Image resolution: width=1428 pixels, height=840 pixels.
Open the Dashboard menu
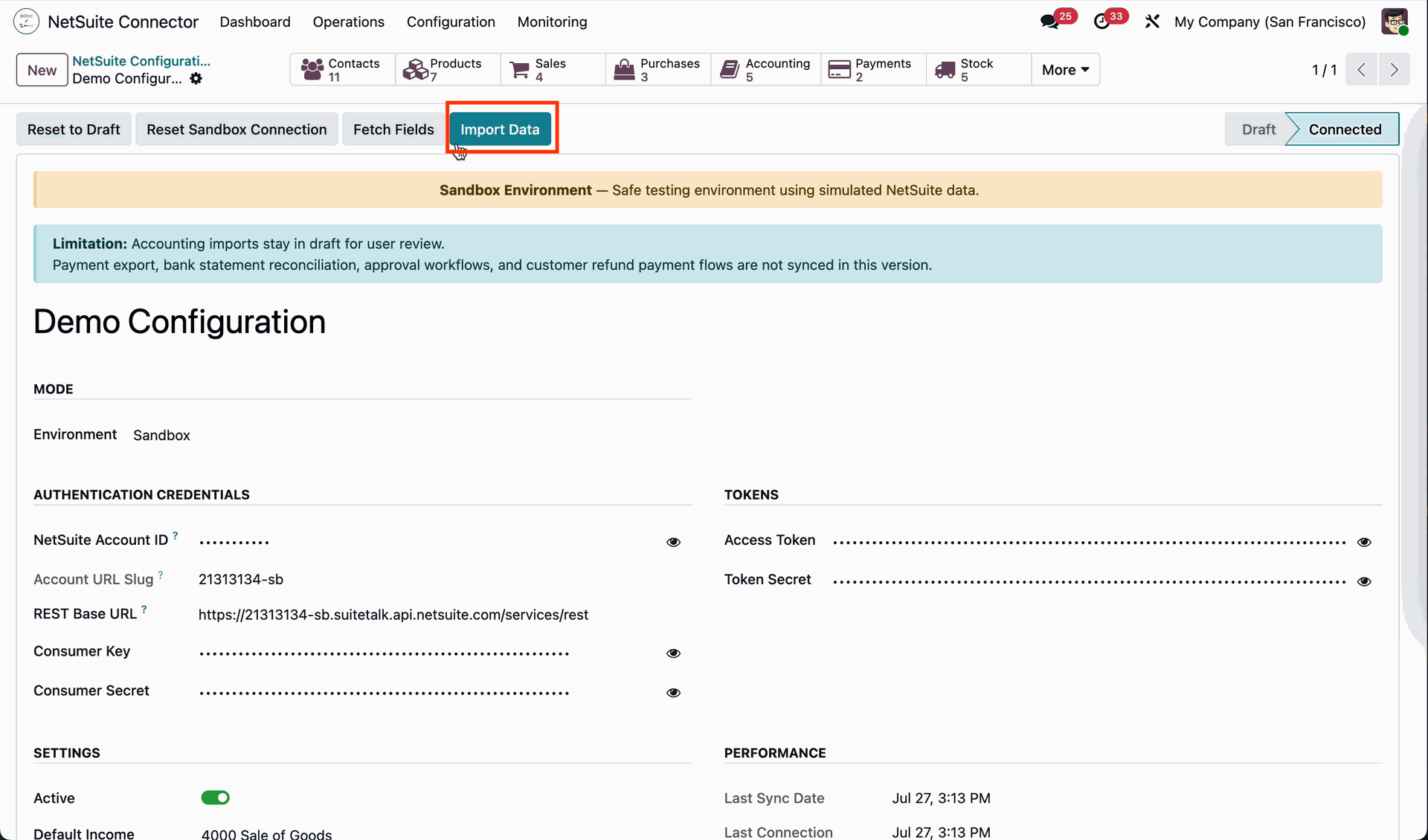coord(255,22)
